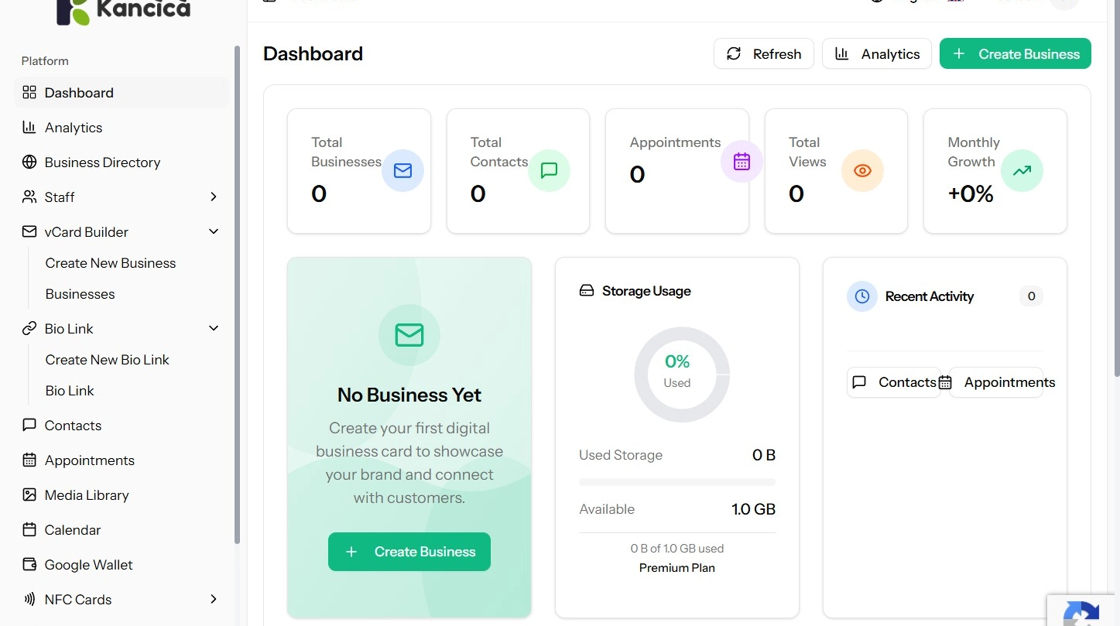The width and height of the screenshot is (1120, 626).
Task: Expand the NFC Cards chevron
Action: coord(213,599)
